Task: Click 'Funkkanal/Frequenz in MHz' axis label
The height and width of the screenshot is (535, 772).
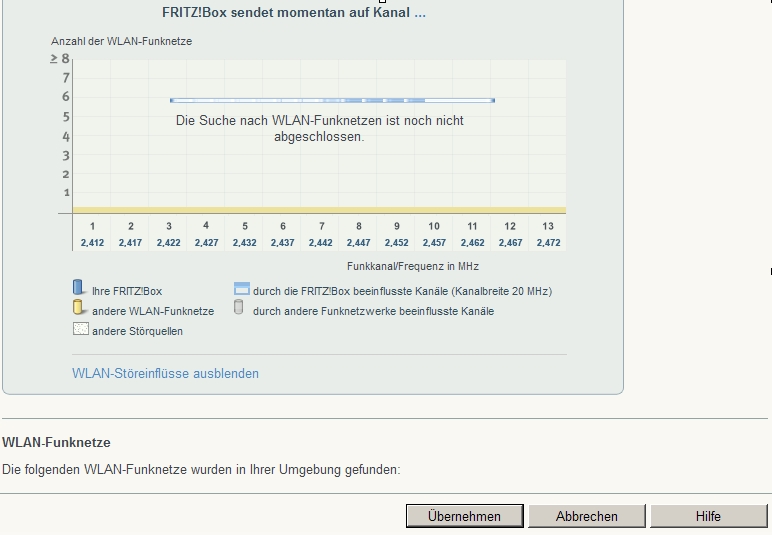Action: click(x=413, y=266)
